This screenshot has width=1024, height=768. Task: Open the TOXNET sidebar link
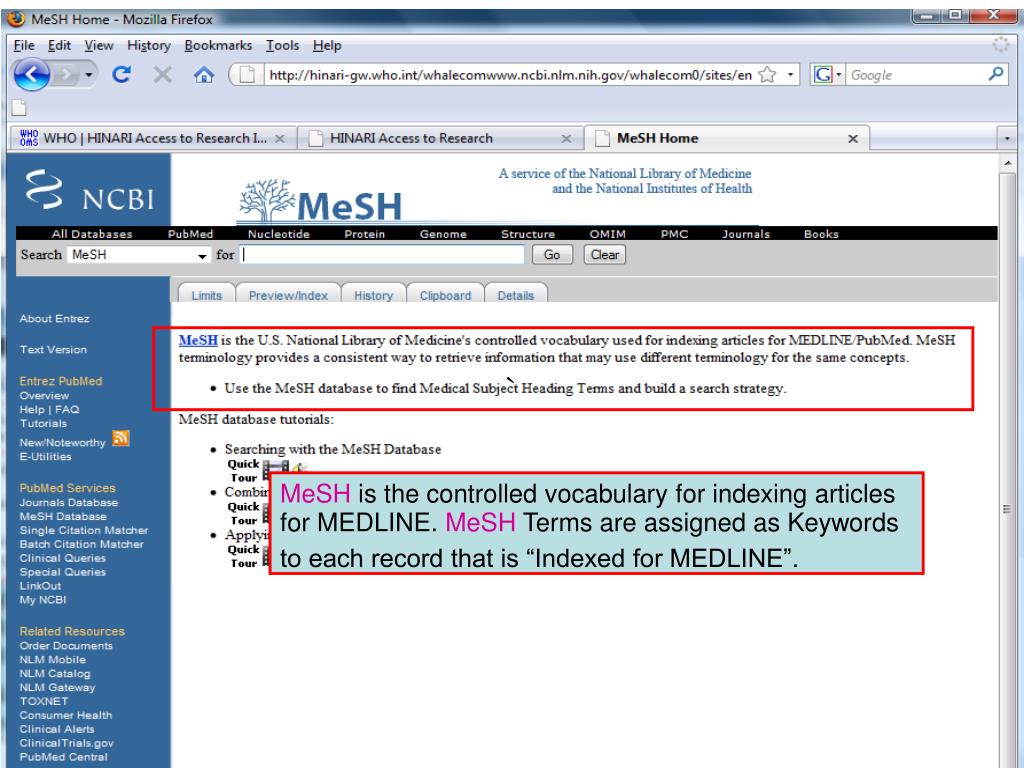coord(43,701)
